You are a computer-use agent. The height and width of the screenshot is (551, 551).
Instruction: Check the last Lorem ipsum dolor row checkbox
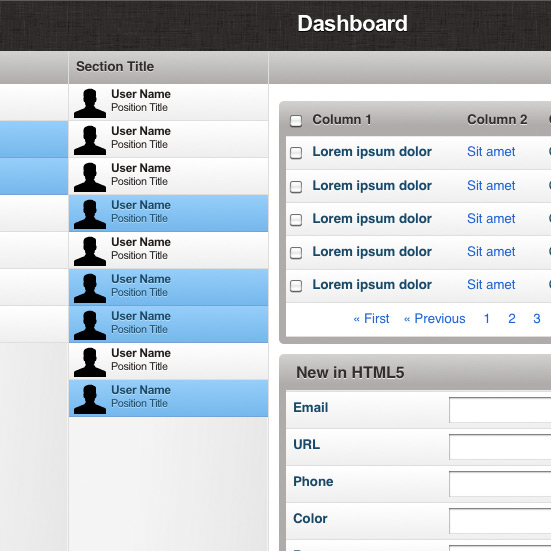296,285
